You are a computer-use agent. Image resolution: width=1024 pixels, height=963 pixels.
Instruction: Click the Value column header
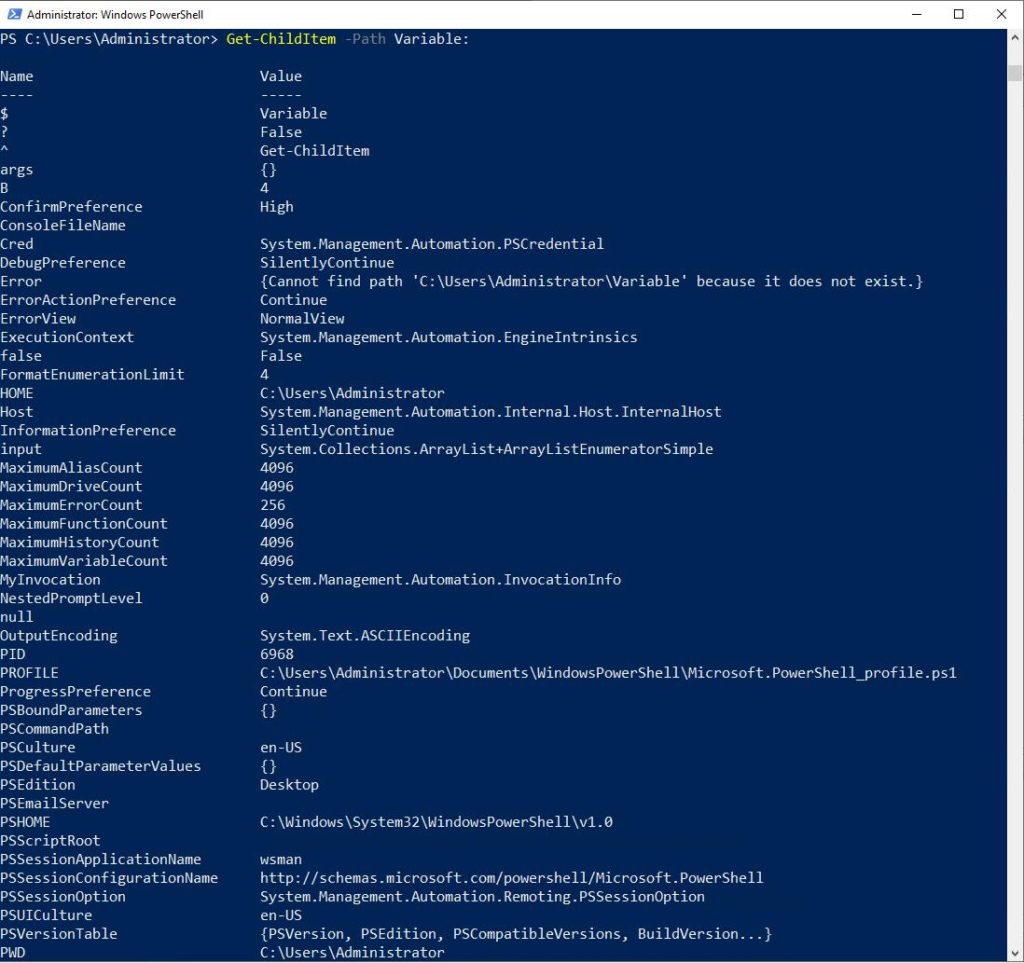pyautogui.click(x=281, y=76)
